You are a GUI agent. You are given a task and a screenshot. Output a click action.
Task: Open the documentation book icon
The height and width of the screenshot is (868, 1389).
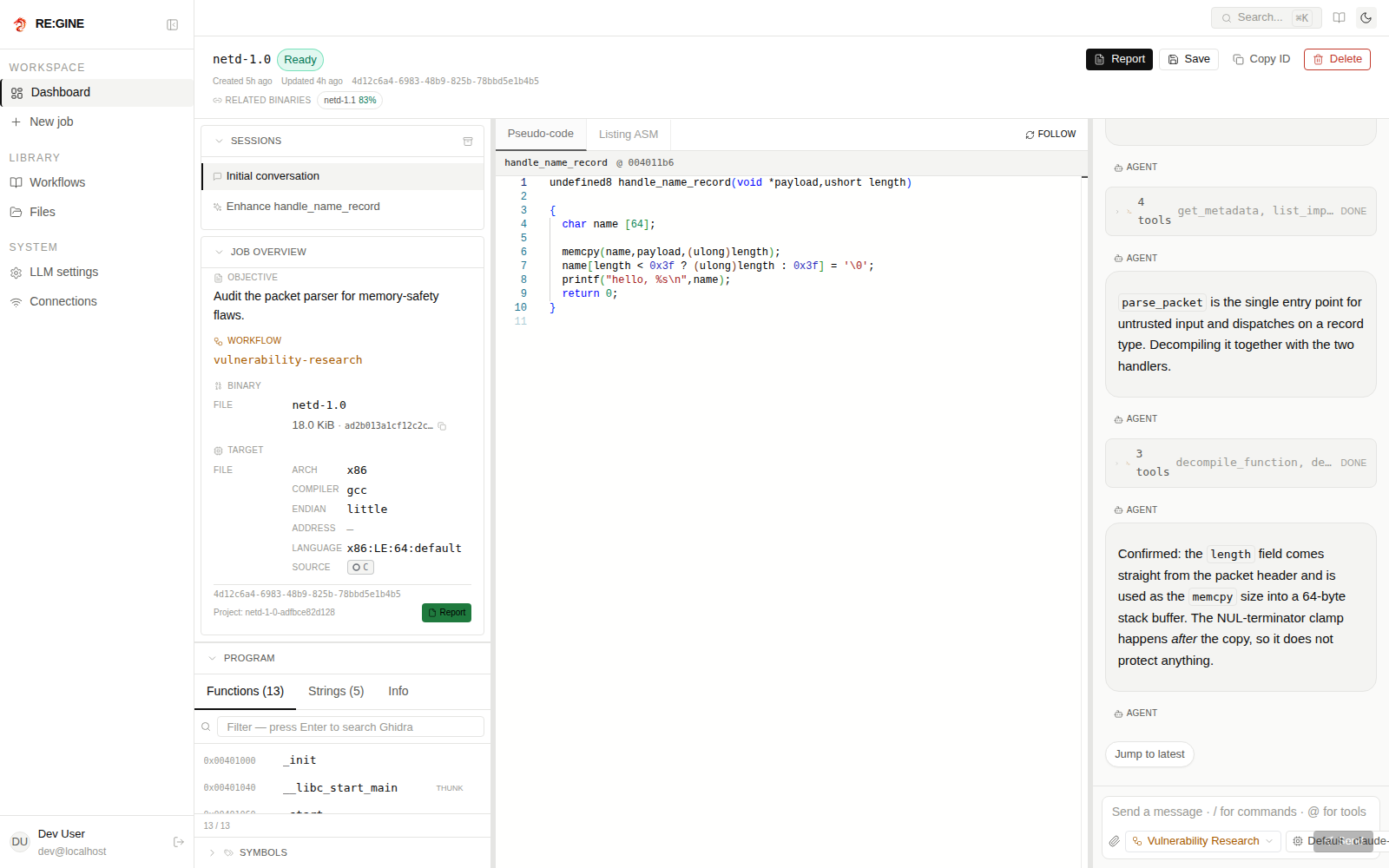pos(1340,17)
